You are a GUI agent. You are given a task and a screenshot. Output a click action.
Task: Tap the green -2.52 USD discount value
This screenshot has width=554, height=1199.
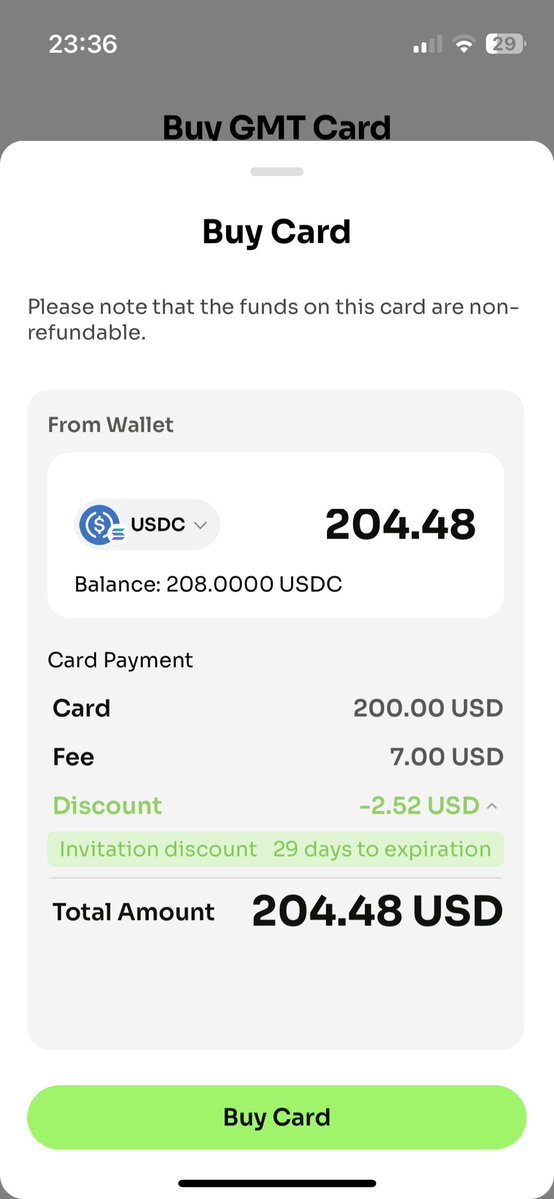coord(419,806)
